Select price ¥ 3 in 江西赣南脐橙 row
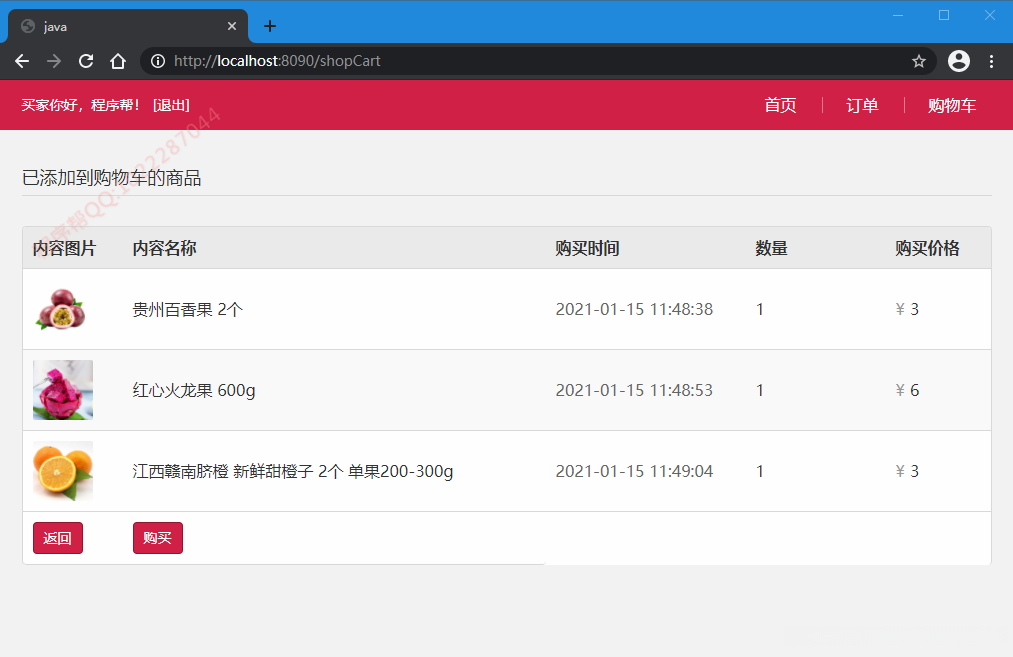This screenshot has width=1013, height=657. click(907, 471)
